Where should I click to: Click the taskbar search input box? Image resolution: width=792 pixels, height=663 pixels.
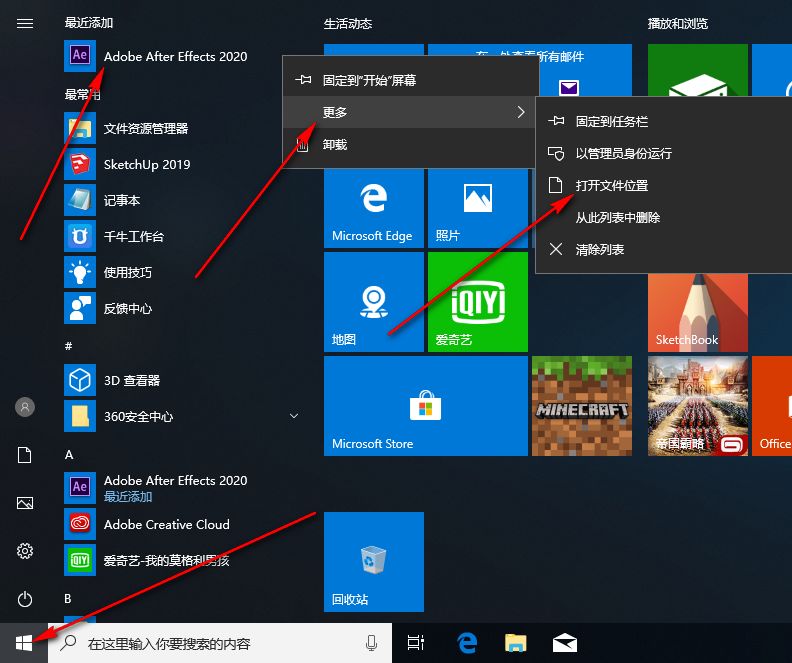tap(220, 643)
